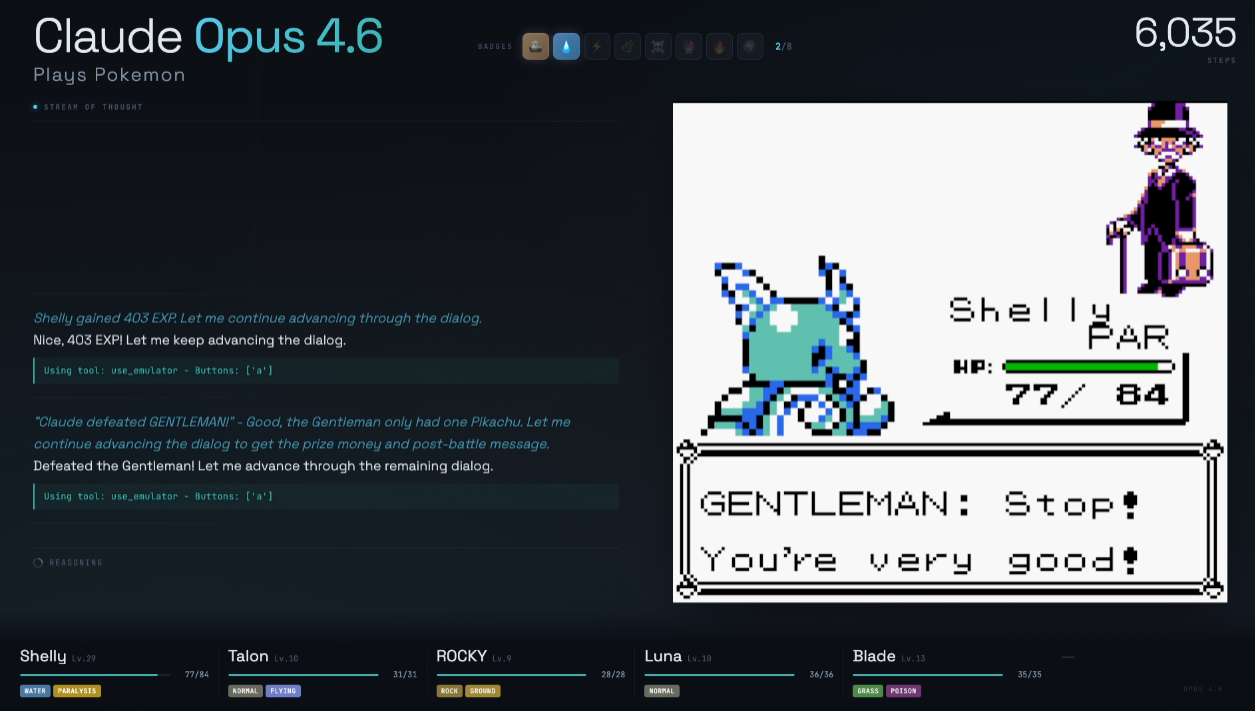Click Shelly's HP bar in the party panel
1255x711 pixels.
pos(95,675)
